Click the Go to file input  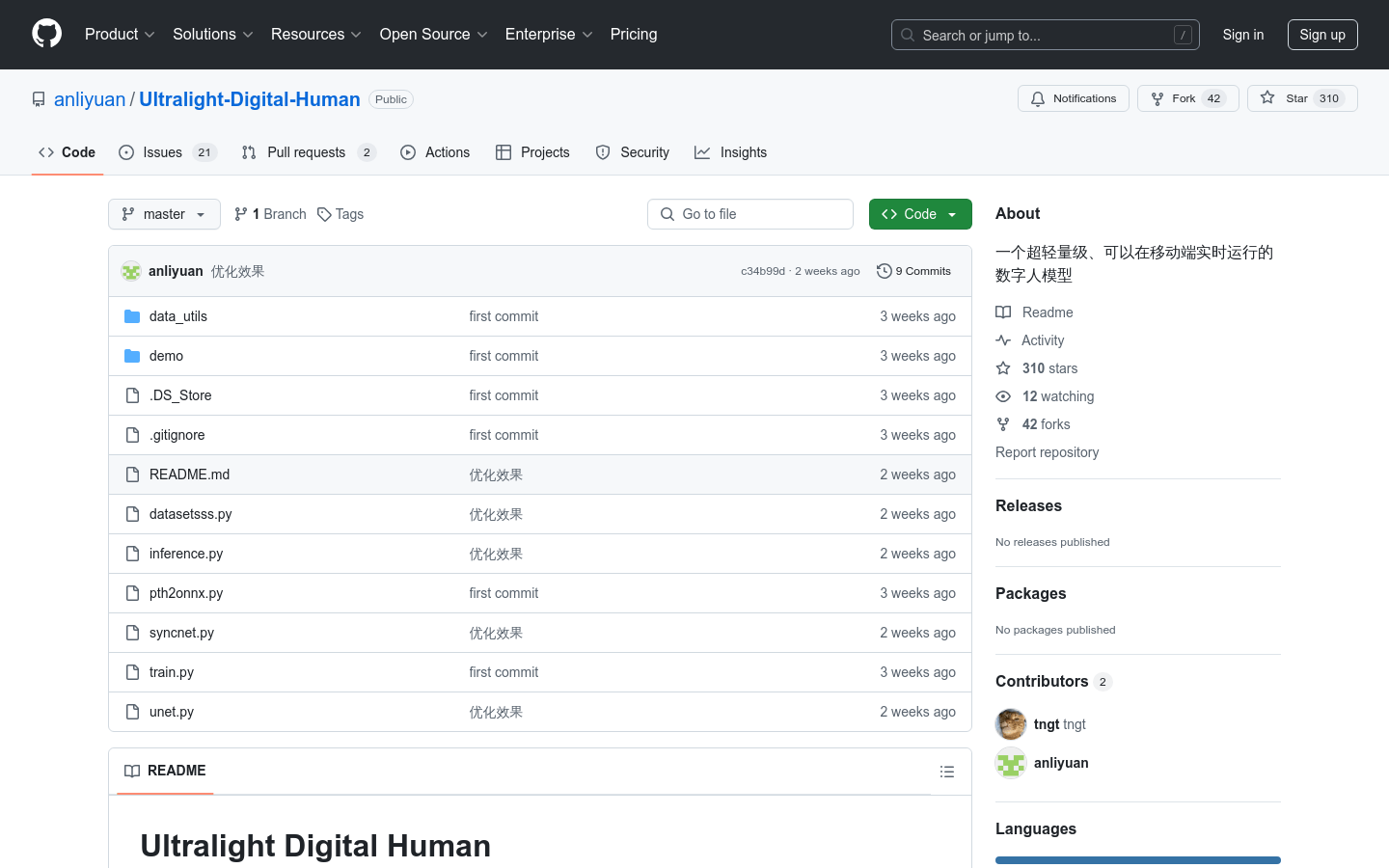750,214
